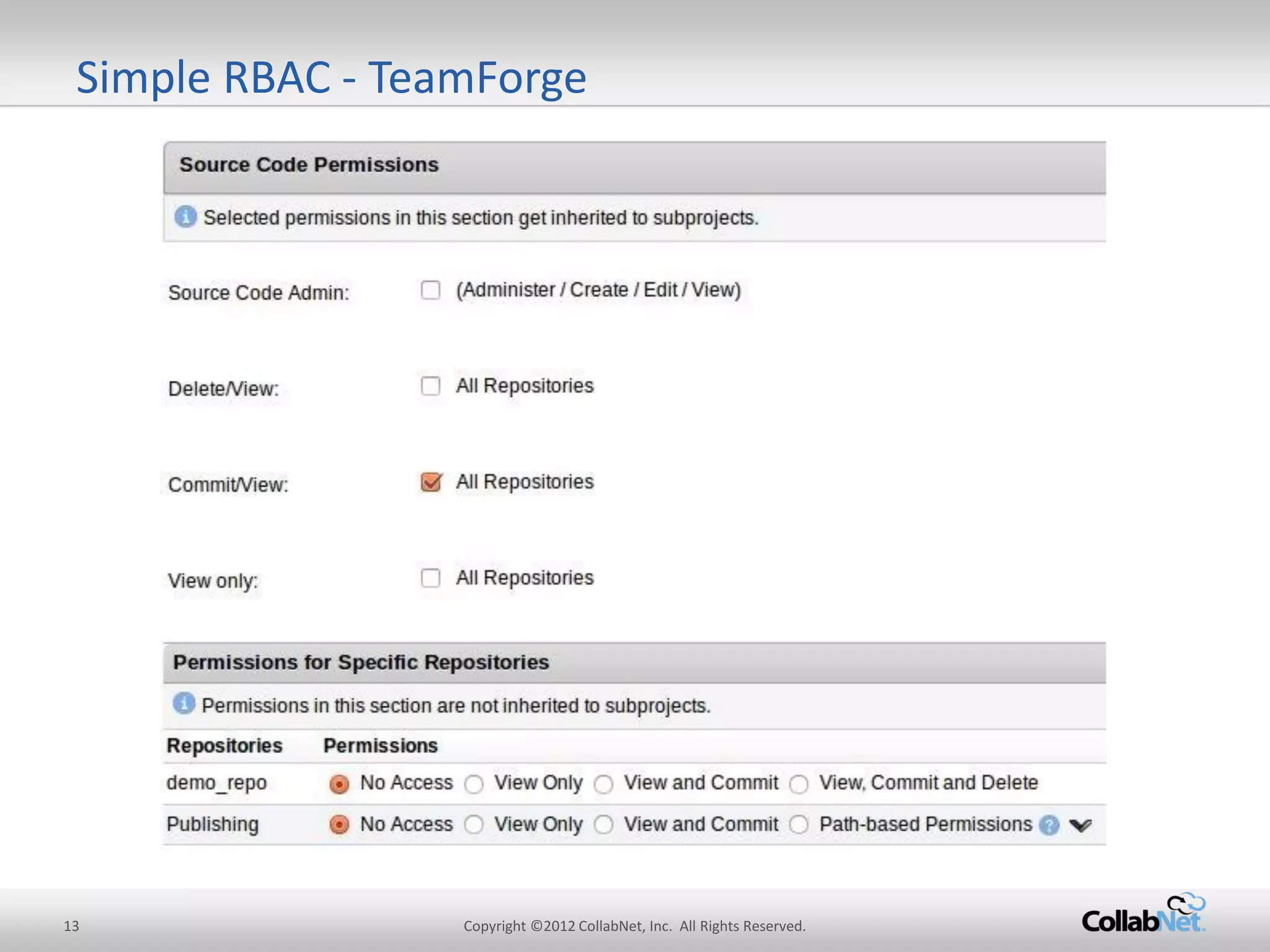Screen dimensions: 1270x952
Task: Click the Permissions column header
Action: tap(381, 746)
